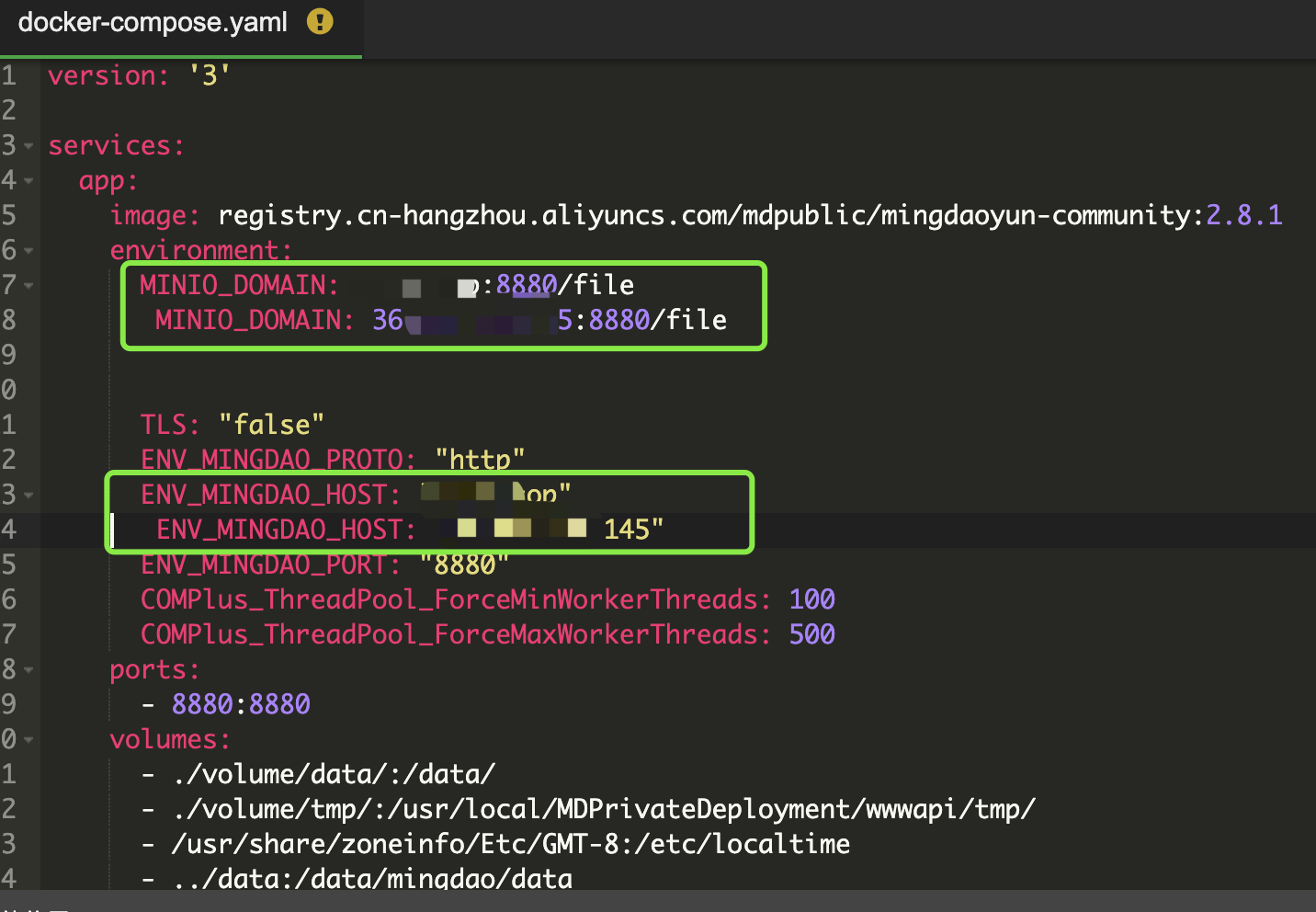Fold the first MINIO_DOMAIN line arrow
Image resolution: width=1316 pixels, height=912 pixels.
tap(28, 286)
